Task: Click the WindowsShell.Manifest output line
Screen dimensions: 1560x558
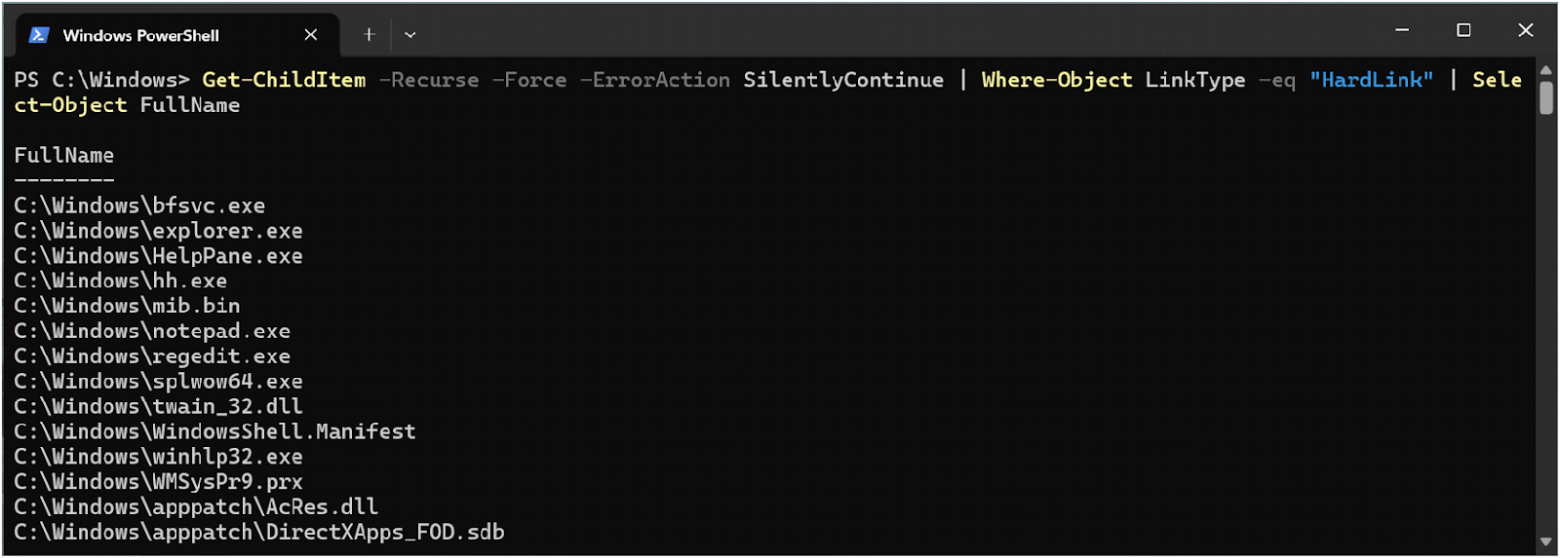Action: (x=215, y=432)
